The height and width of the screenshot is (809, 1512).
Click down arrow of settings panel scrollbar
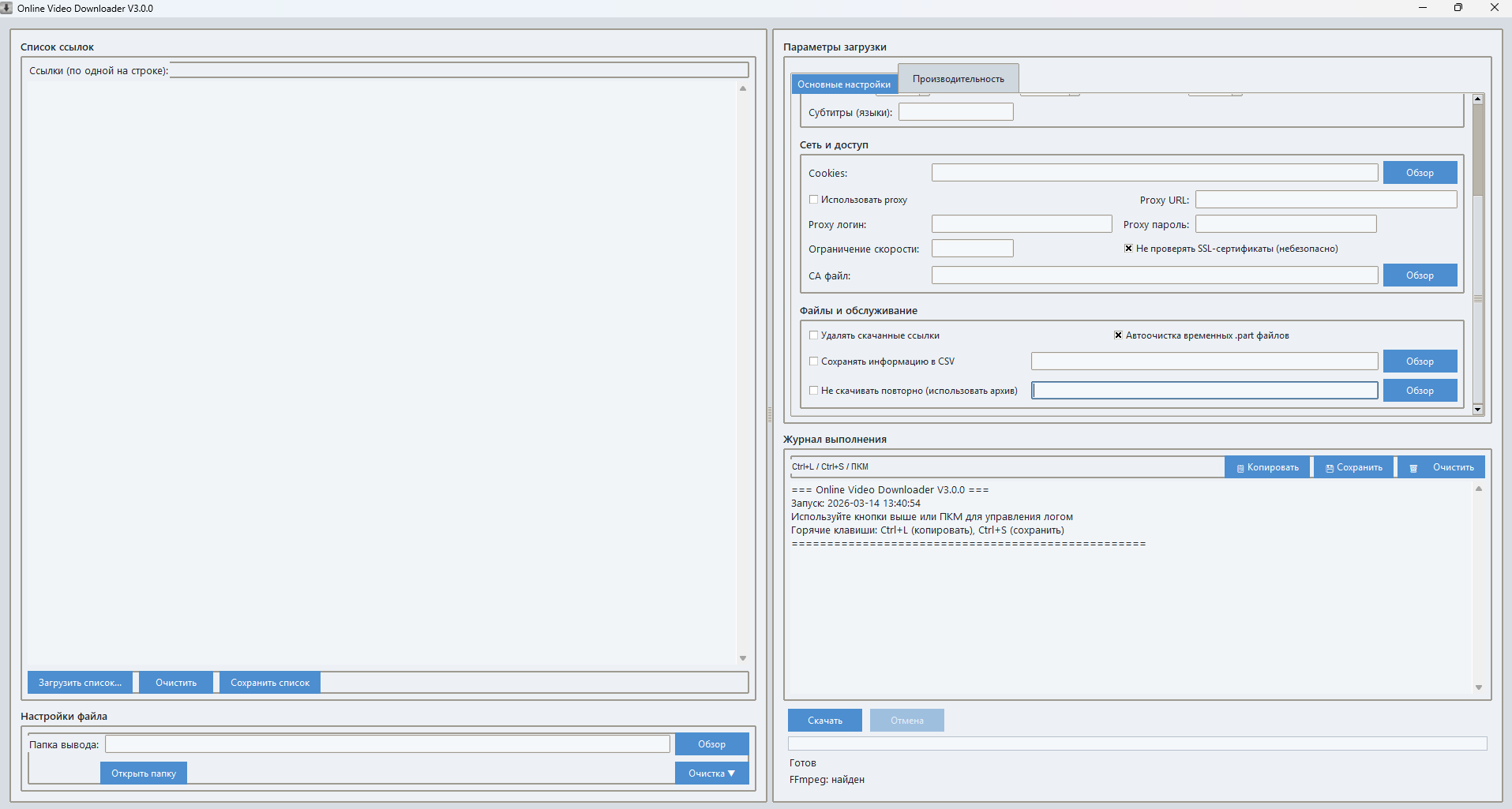pyautogui.click(x=1477, y=410)
